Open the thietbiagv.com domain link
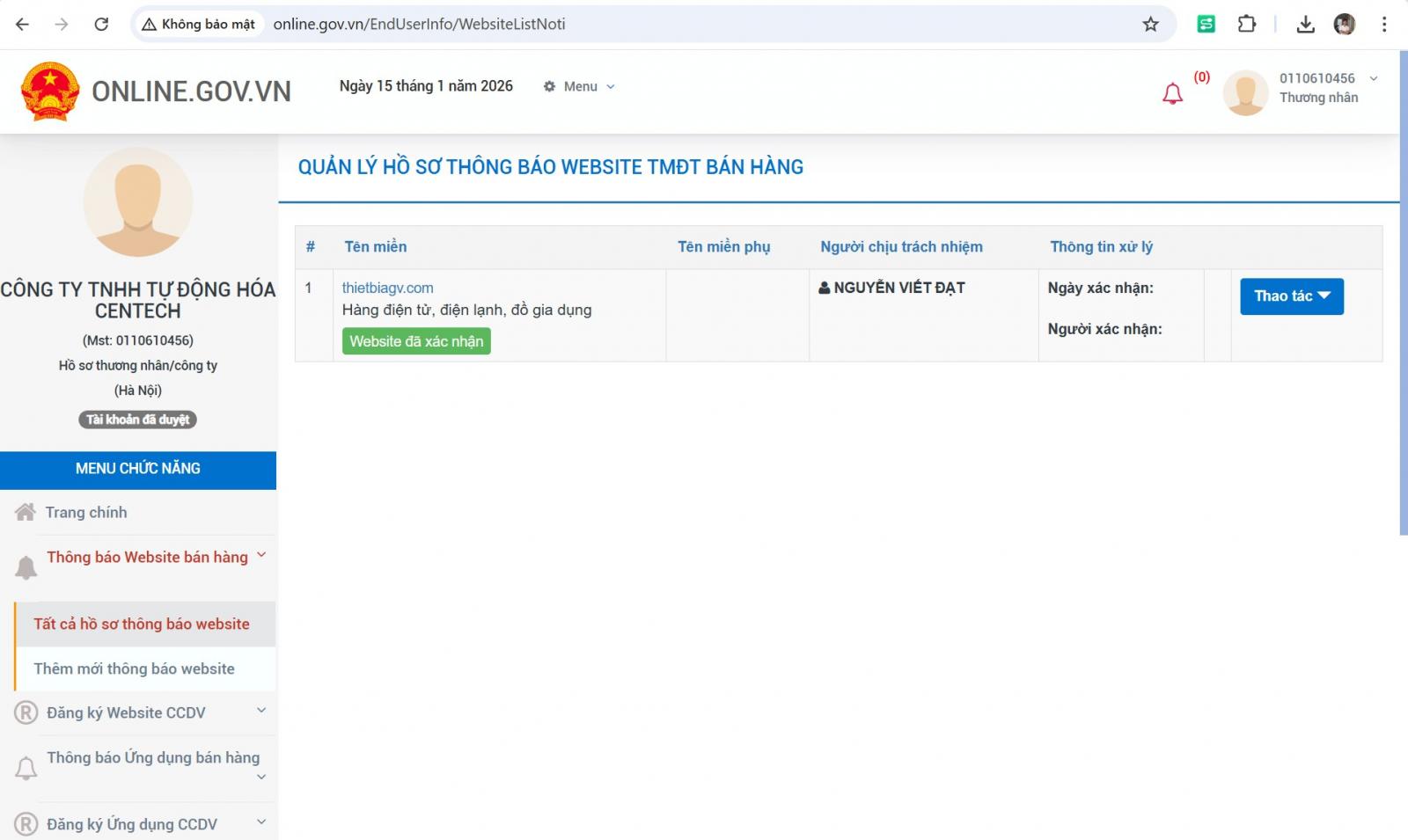The height and width of the screenshot is (840, 1408). (x=387, y=288)
